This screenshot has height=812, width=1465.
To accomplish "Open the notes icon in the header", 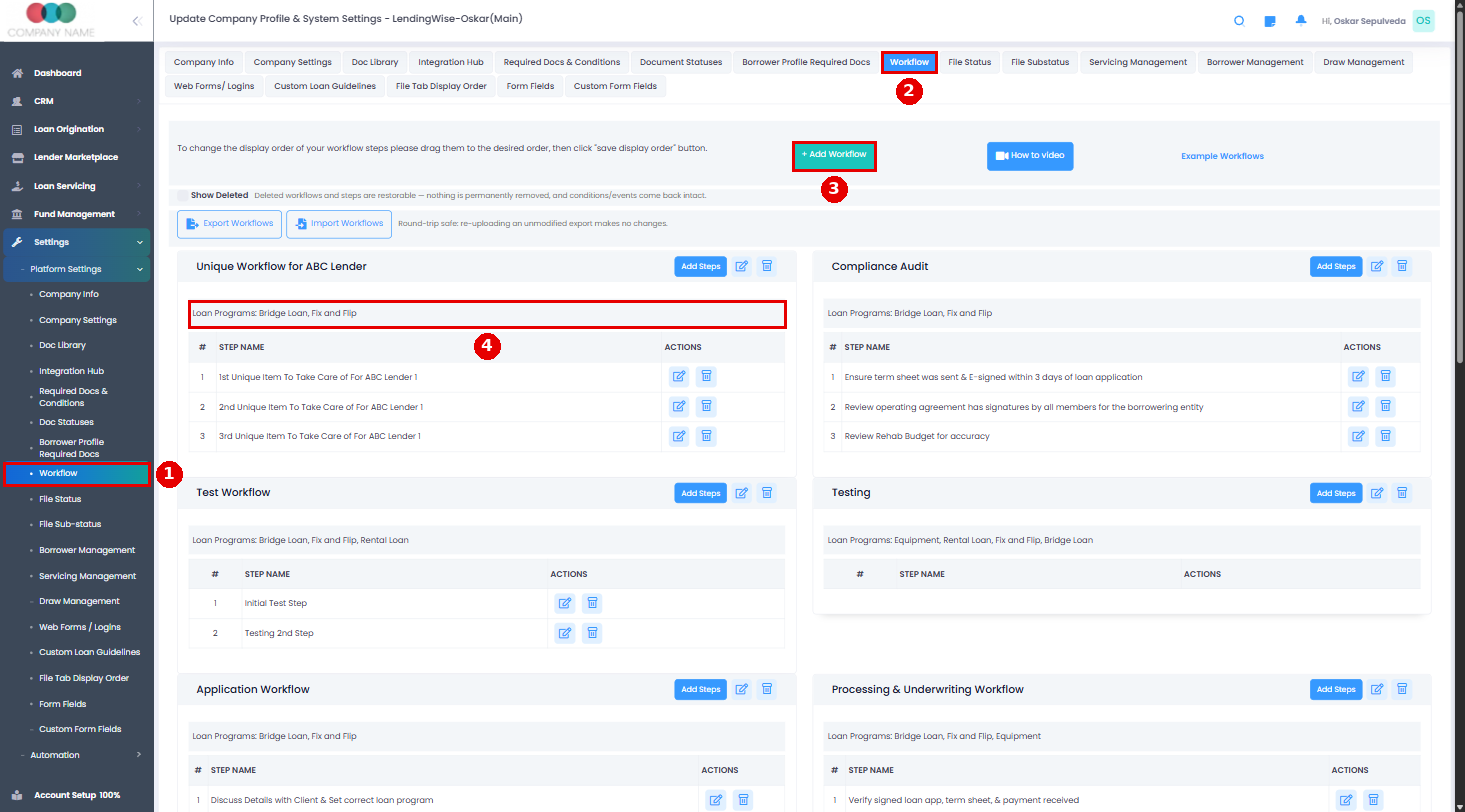I will (x=1270, y=21).
